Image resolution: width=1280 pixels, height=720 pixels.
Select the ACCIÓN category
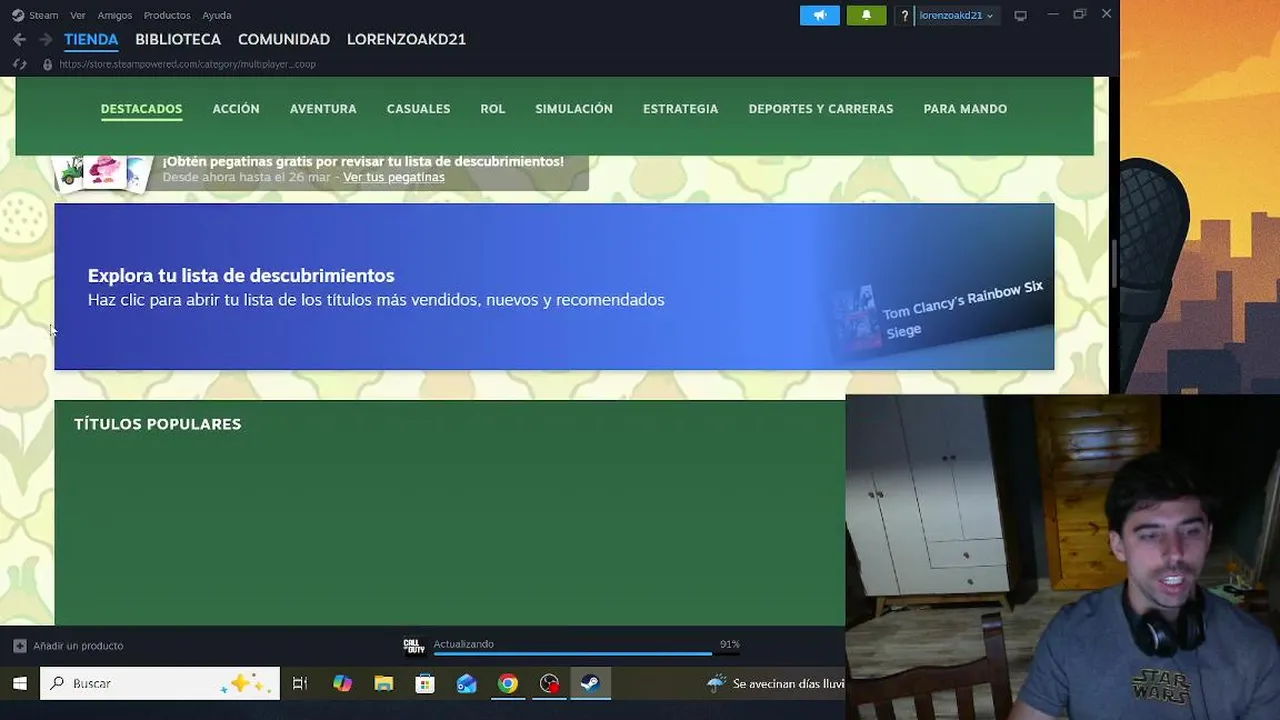pos(236,109)
